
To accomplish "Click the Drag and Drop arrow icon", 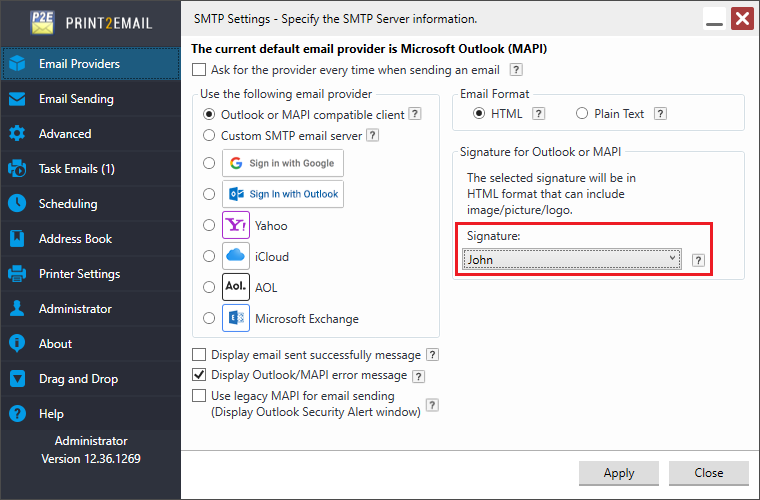I will coord(17,378).
